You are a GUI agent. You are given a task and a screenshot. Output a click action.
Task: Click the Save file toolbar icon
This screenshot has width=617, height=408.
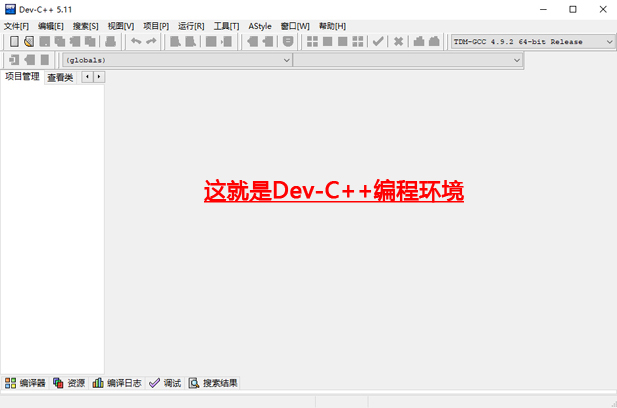[x=44, y=41]
